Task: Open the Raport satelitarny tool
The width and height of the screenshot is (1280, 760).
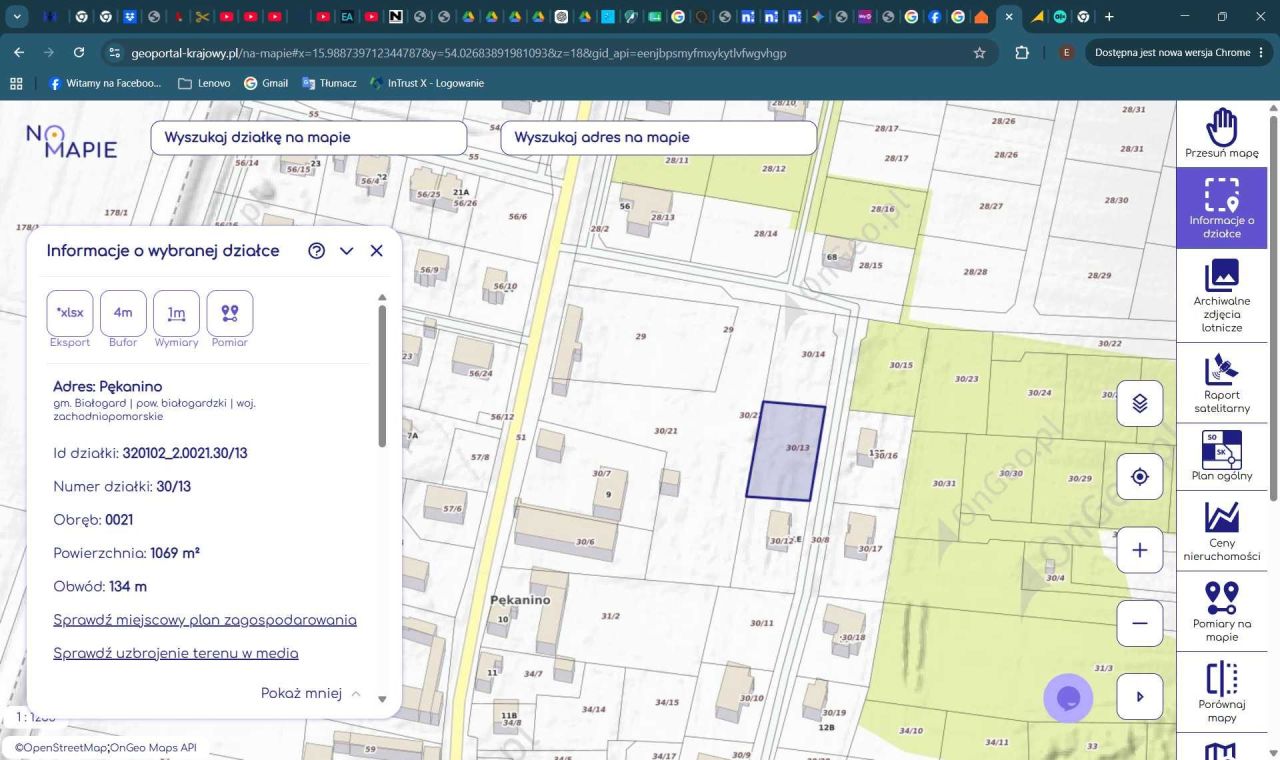Action: tap(1221, 383)
